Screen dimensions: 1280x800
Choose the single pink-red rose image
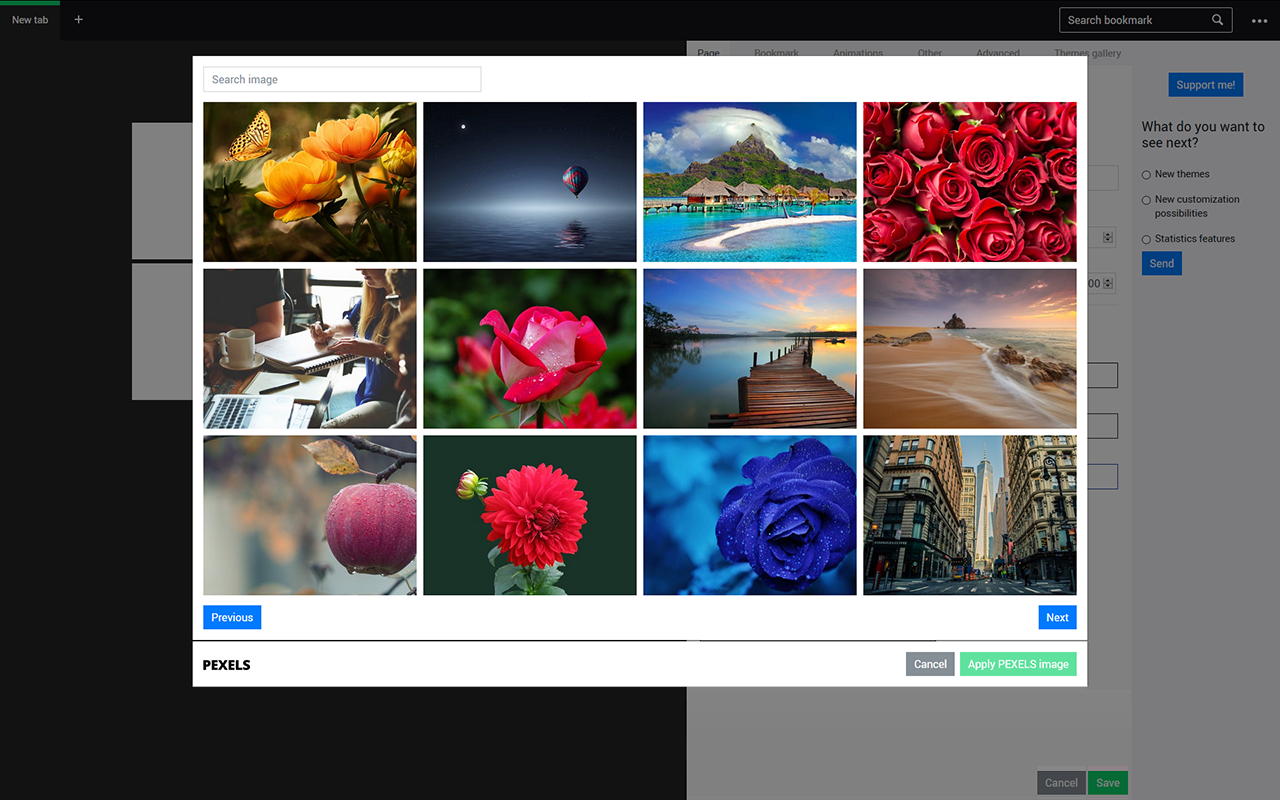click(x=530, y=348)
